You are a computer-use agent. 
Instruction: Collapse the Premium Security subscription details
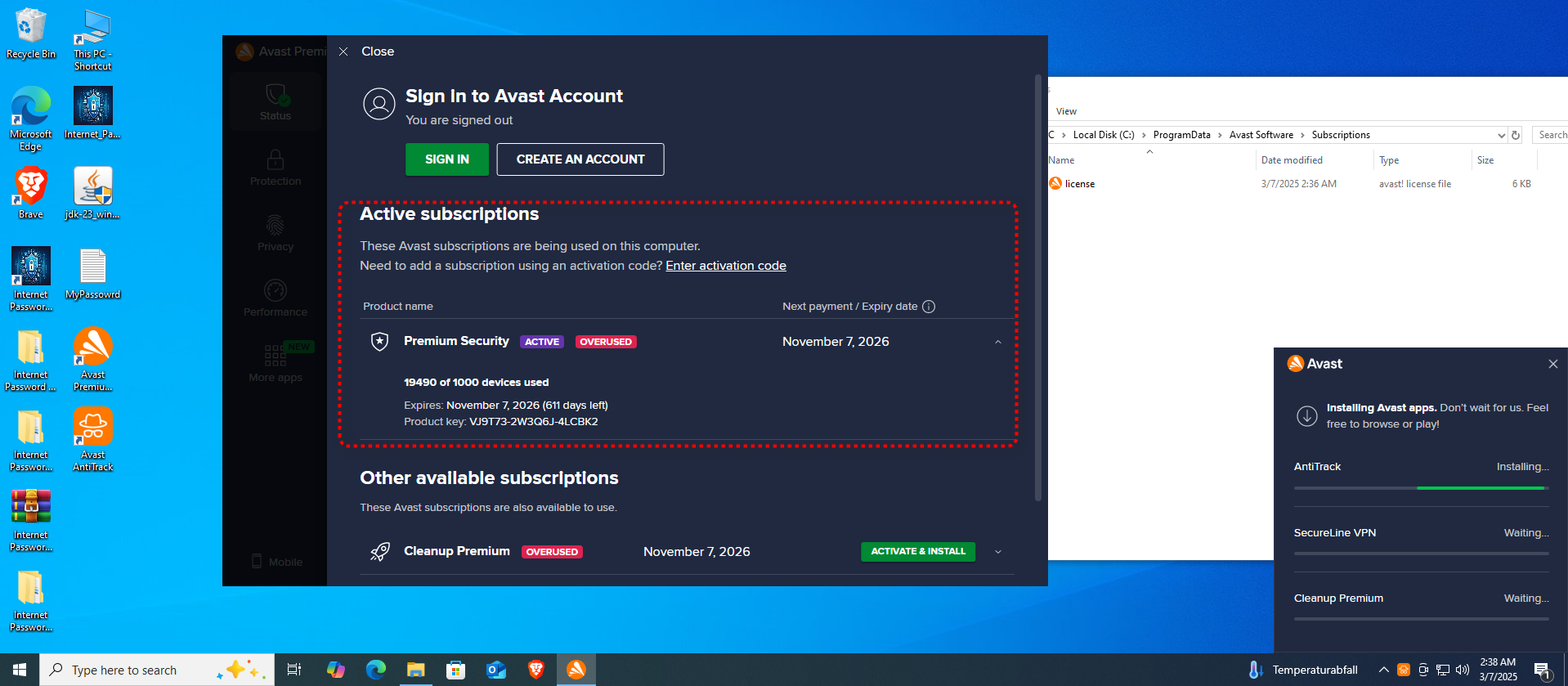pyautogui.click(x=998, y=342)
